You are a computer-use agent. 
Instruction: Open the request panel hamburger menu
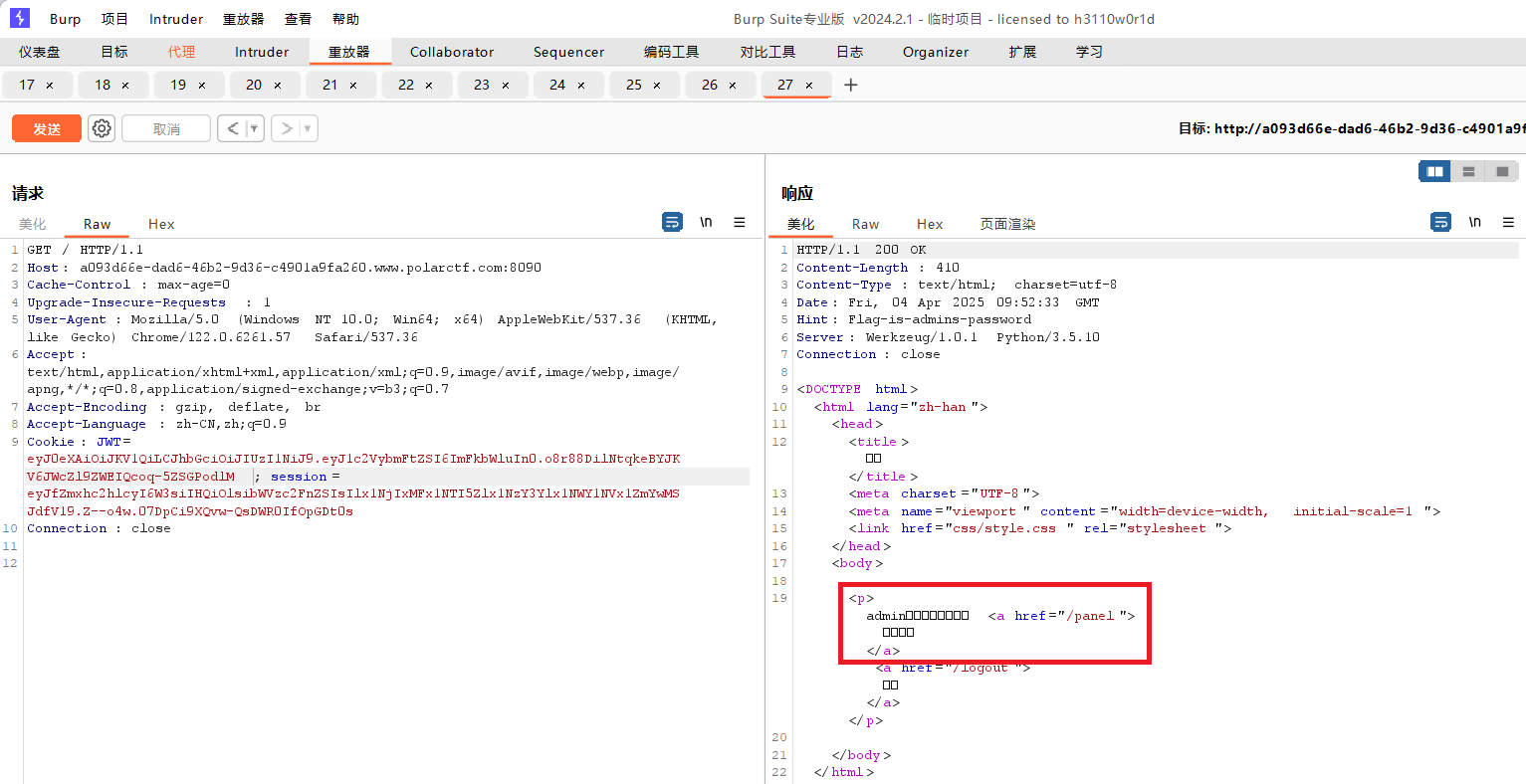tap(740, 222)
